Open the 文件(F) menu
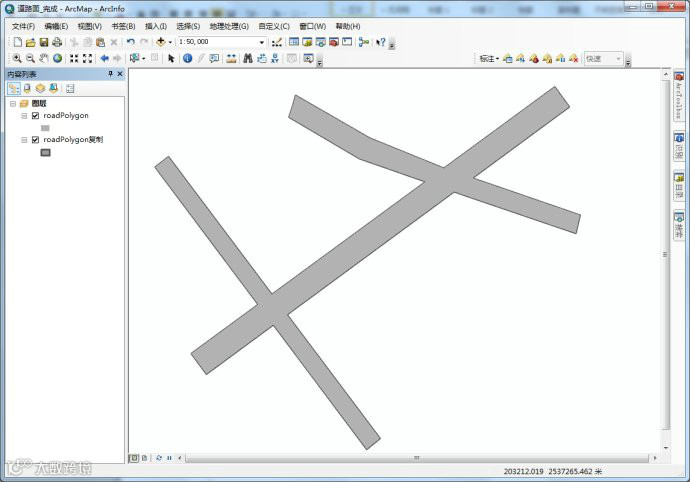This screenshot has width=690, height=482. (x=23, y=26)
